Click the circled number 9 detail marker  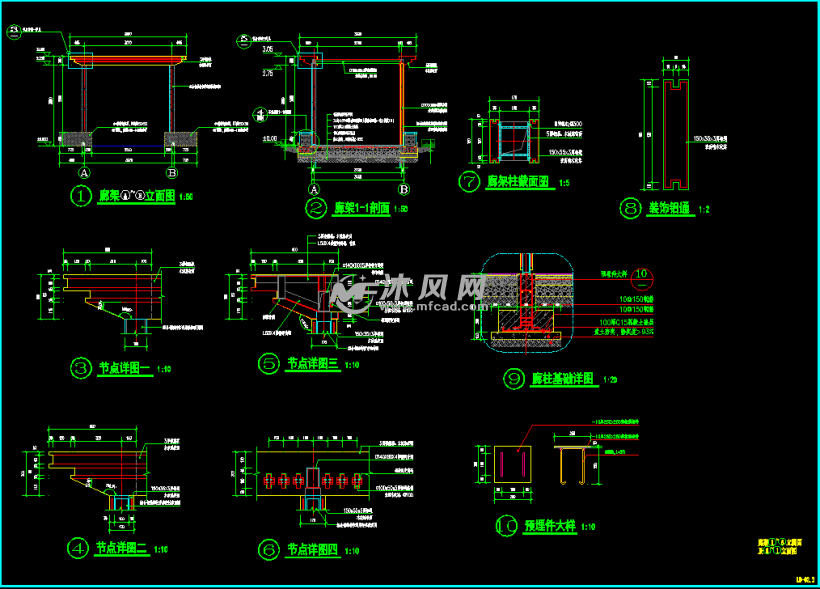pyautogui.click(x=514, y=378)
